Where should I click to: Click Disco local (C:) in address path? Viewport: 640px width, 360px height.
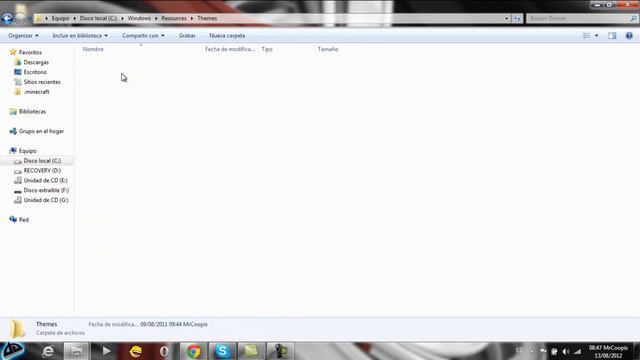point(98,18)
